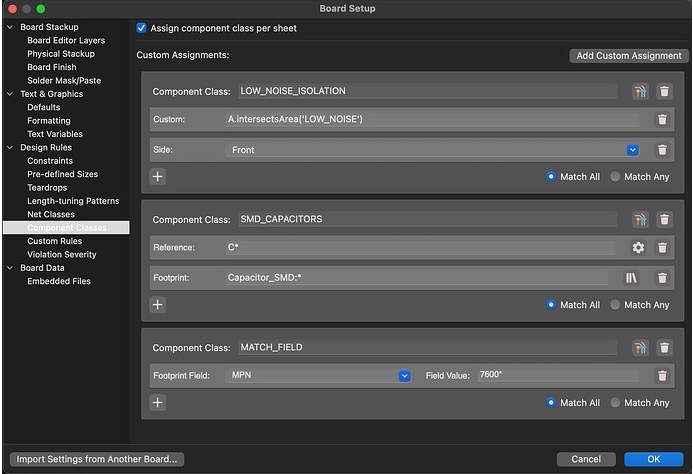The image size is (693, 474).
Task: Add condition to MATCH_FIELD class with plus
Action: [158, 403]
